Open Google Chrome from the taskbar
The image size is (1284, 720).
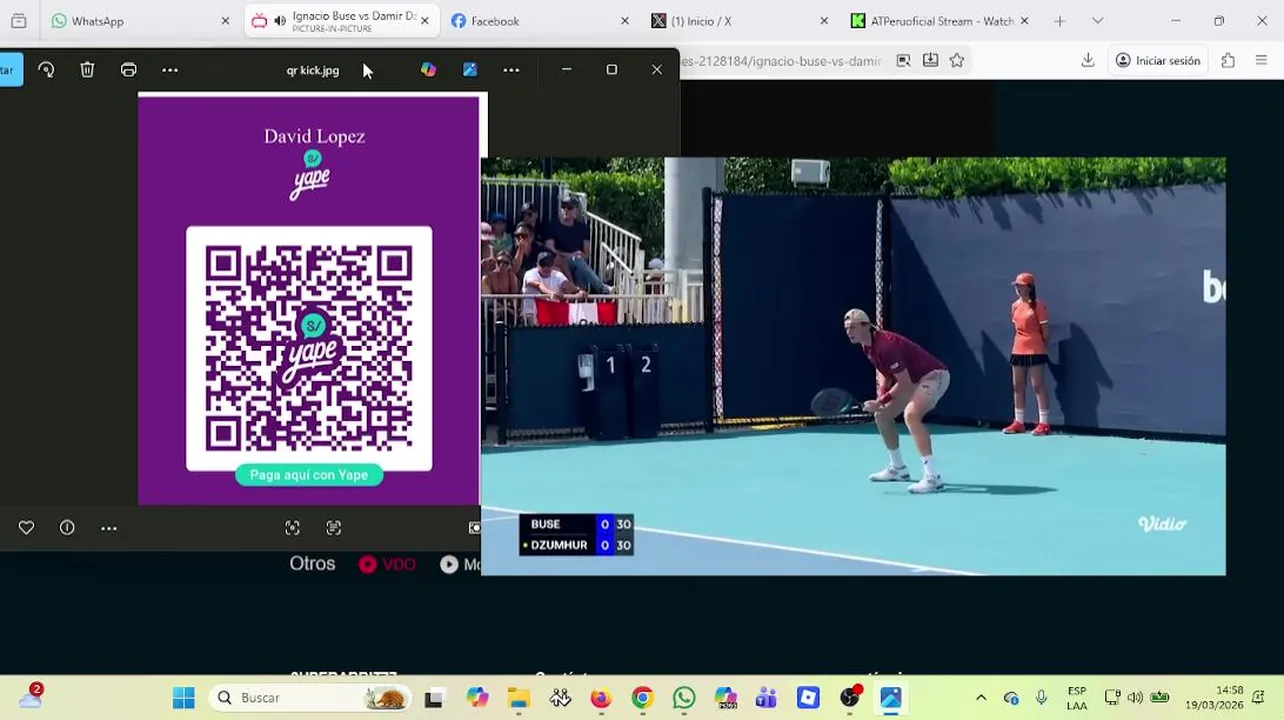(x=642, y=698)
